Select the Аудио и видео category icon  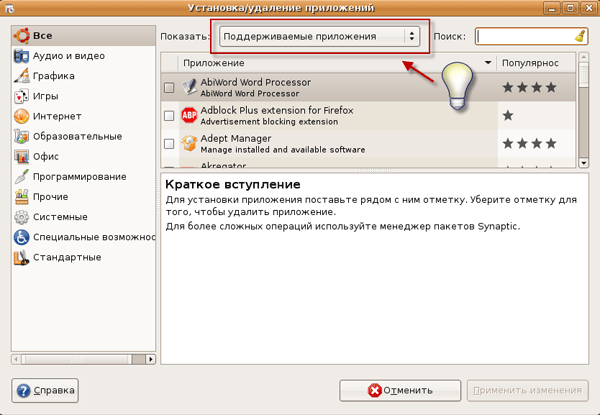click(22, 56)
